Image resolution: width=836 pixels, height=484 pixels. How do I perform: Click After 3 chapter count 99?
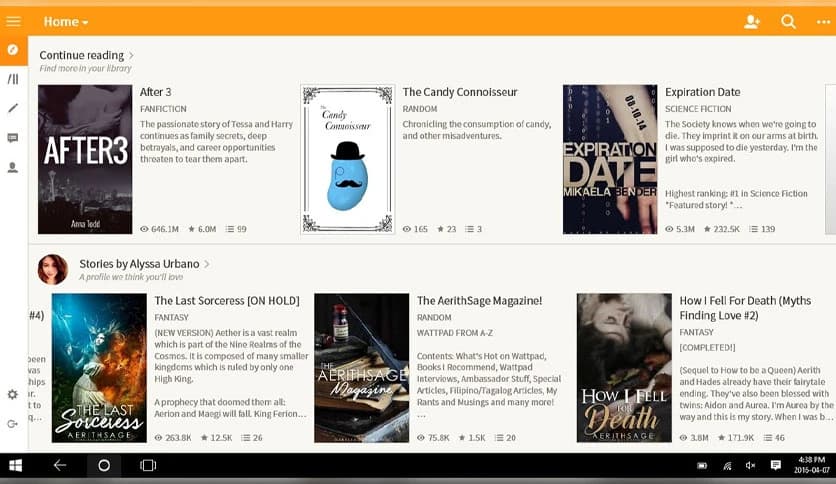[x=236, y=229]
